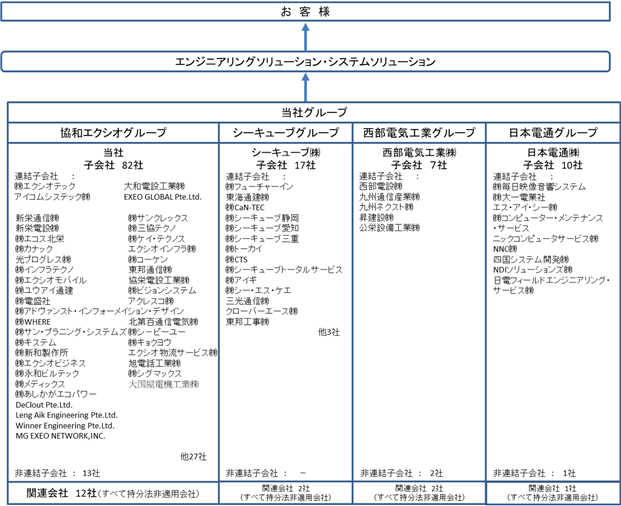
Task: Select ㈱シーキューブトータルサービス entry
Action: click(x=284, y=270)
